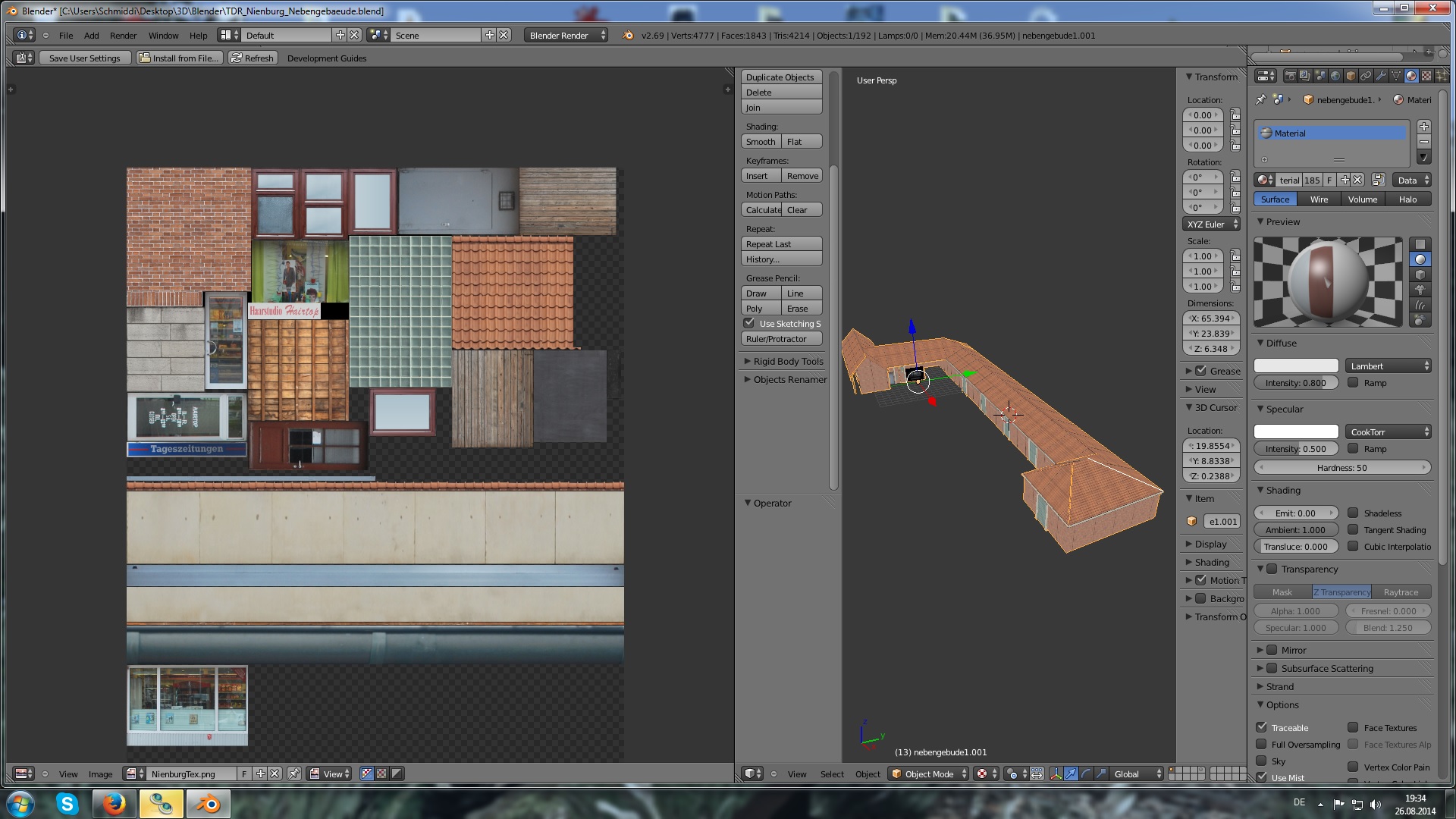Expand the Rigid Body Tools panel
The height and width of the screenshot is (819, 1456).
(787, 361)
